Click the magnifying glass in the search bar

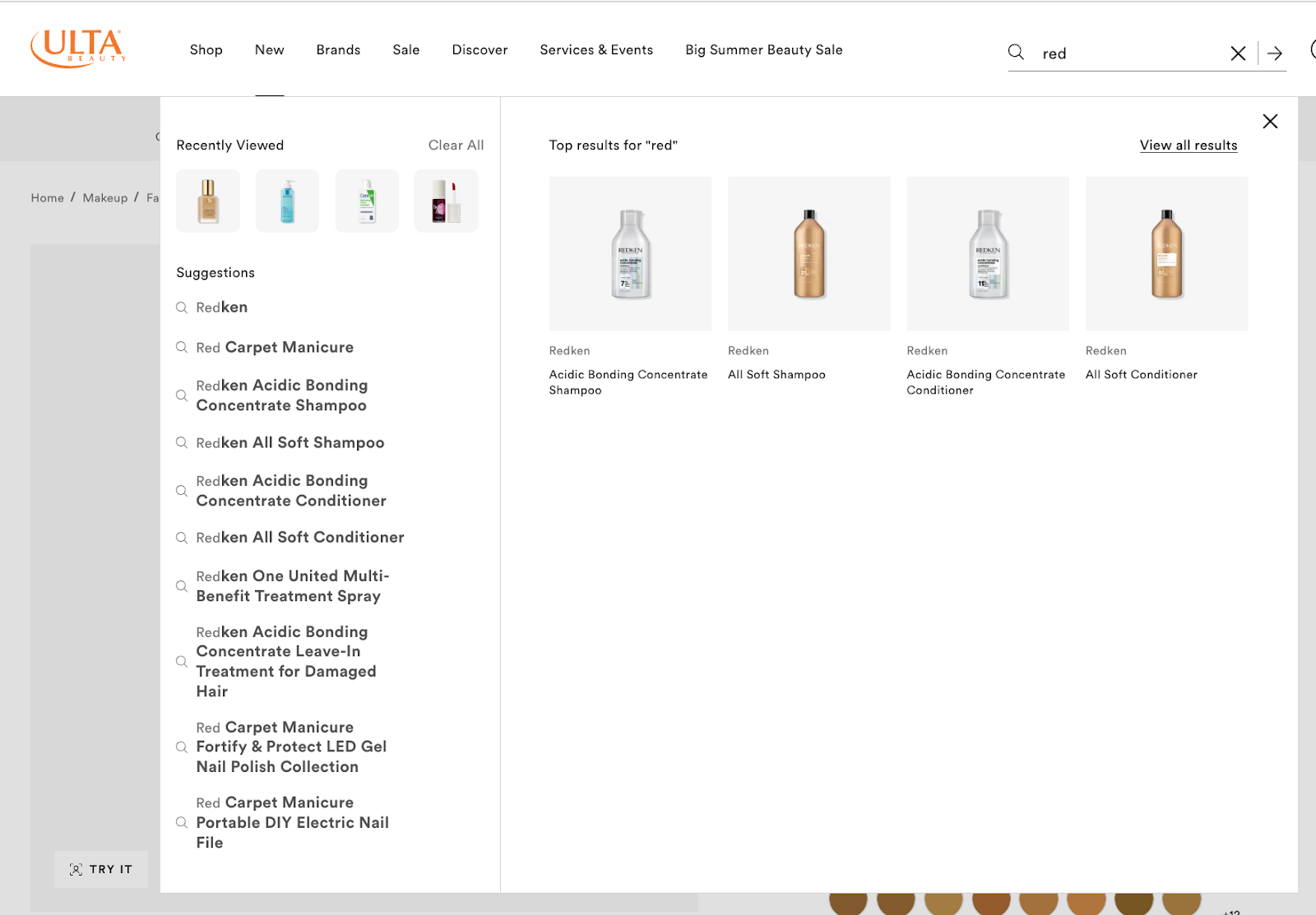pos(1016,52)
